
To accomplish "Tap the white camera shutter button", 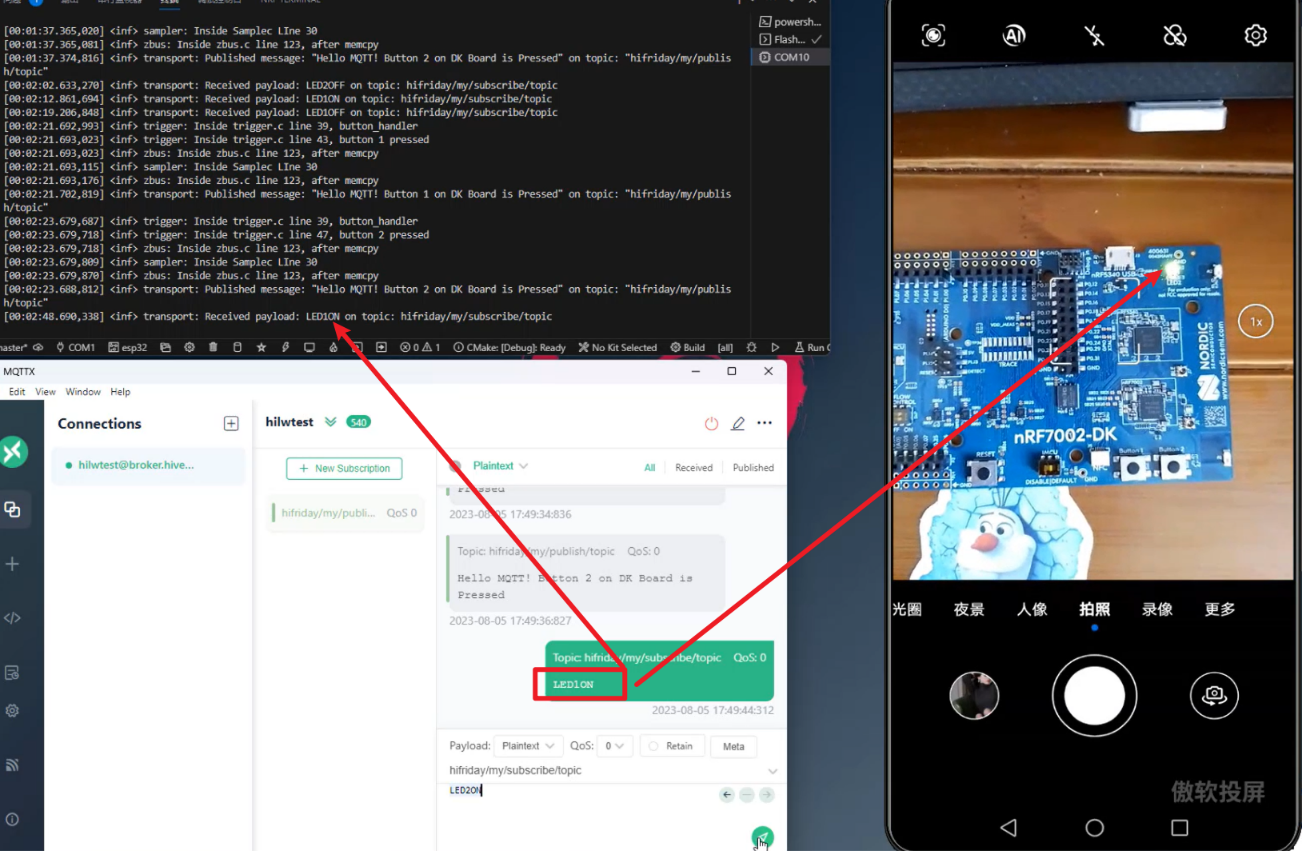I will 1095,695.
